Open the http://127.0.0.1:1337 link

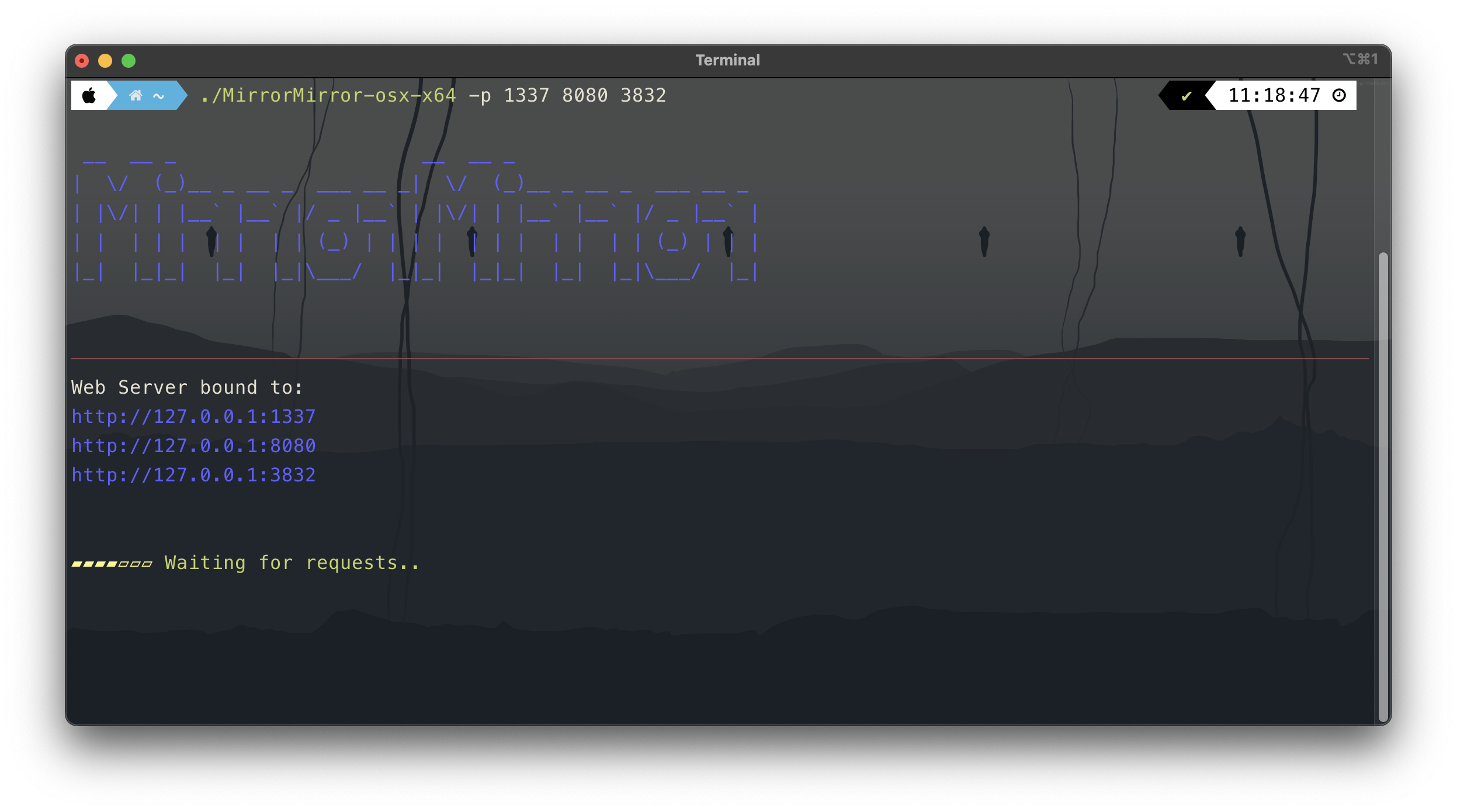[x=193, y=417]
